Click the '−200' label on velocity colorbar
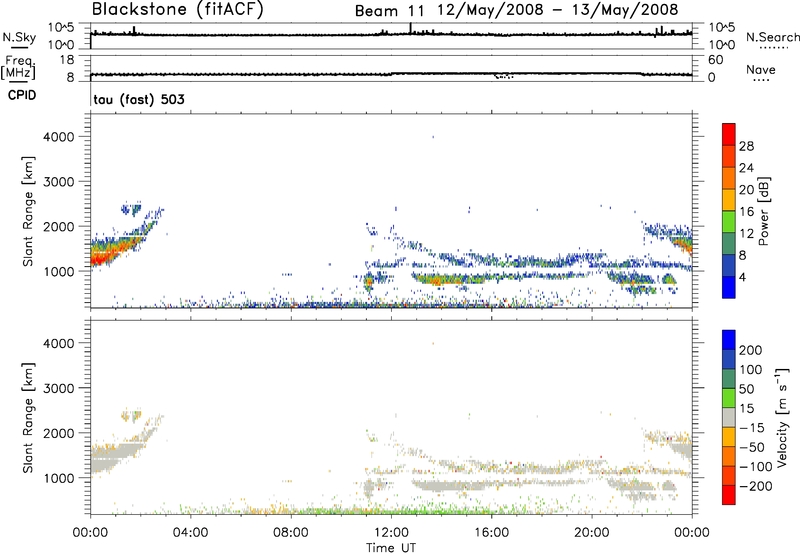The image size is (800, 554). [756, 486]
